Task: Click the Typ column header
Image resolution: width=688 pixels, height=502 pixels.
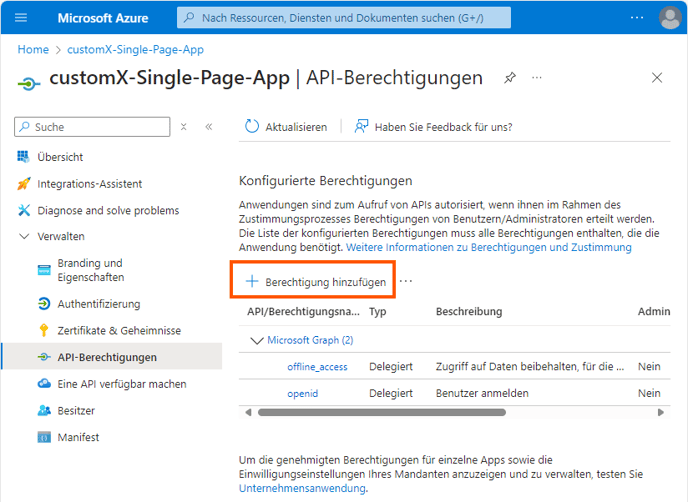Action: [377, 312]
